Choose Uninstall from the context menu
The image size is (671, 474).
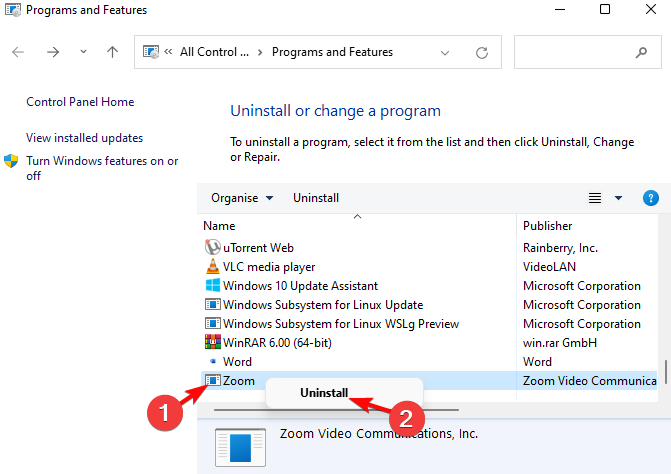click(324, 393)
